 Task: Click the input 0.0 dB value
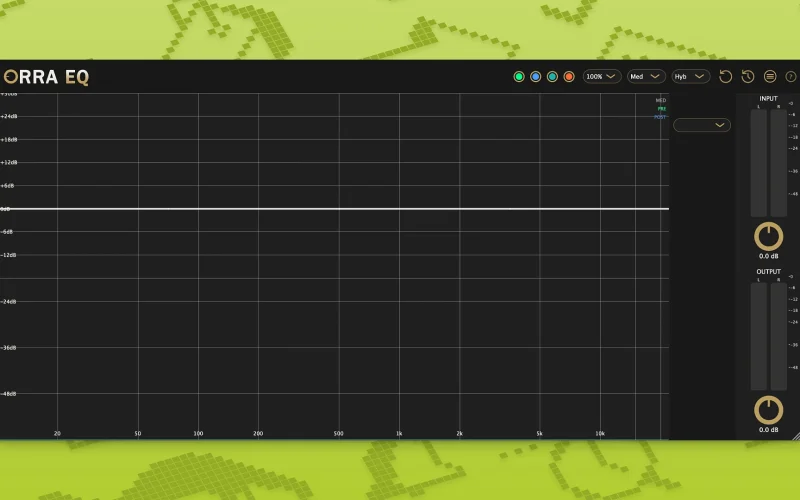tap(768, 257)
